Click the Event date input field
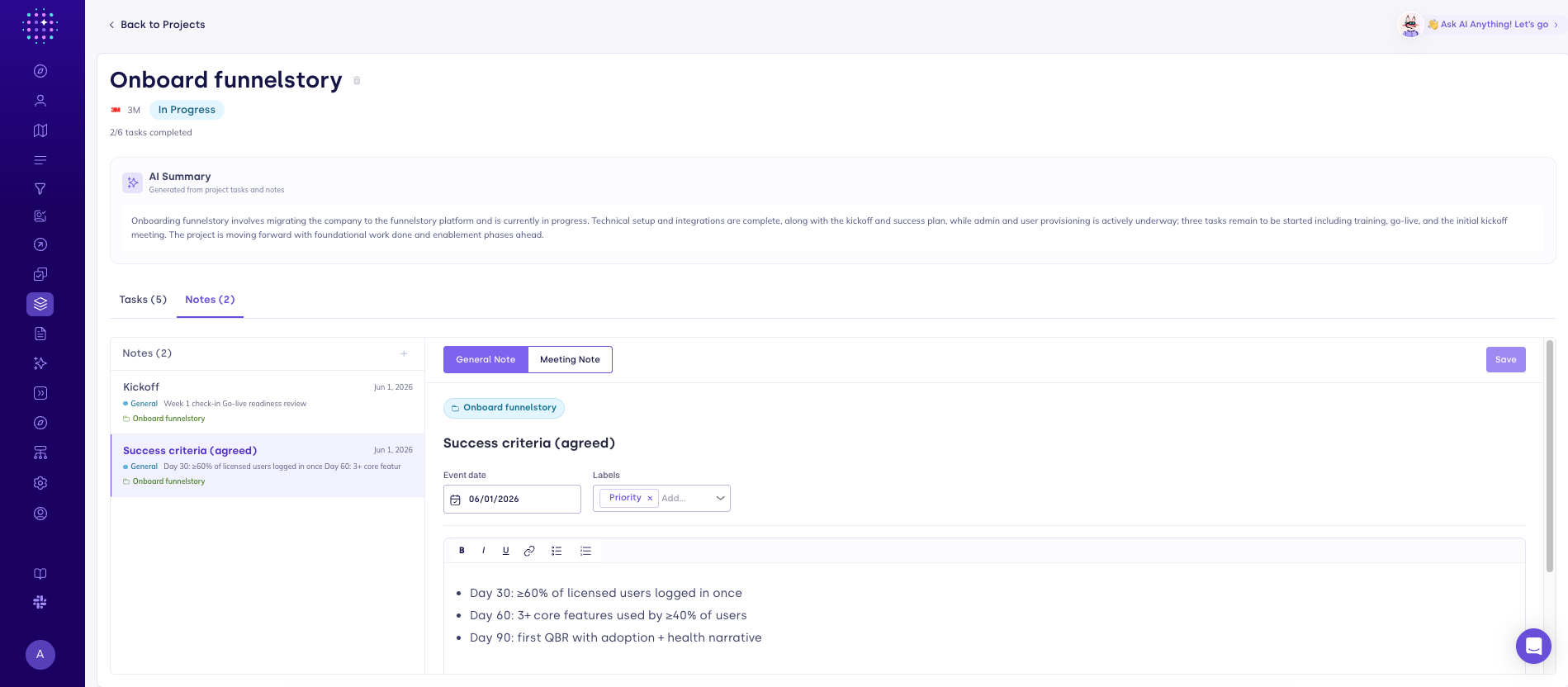This screenshot has width=1568, height=687. pyautogui.click(x=512, y=499)
